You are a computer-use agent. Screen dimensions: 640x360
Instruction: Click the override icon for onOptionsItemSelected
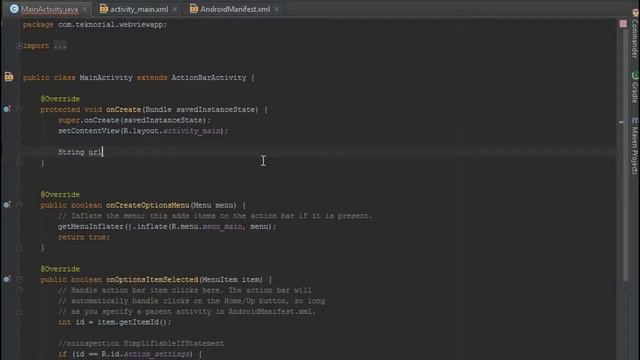click(7, 279)
